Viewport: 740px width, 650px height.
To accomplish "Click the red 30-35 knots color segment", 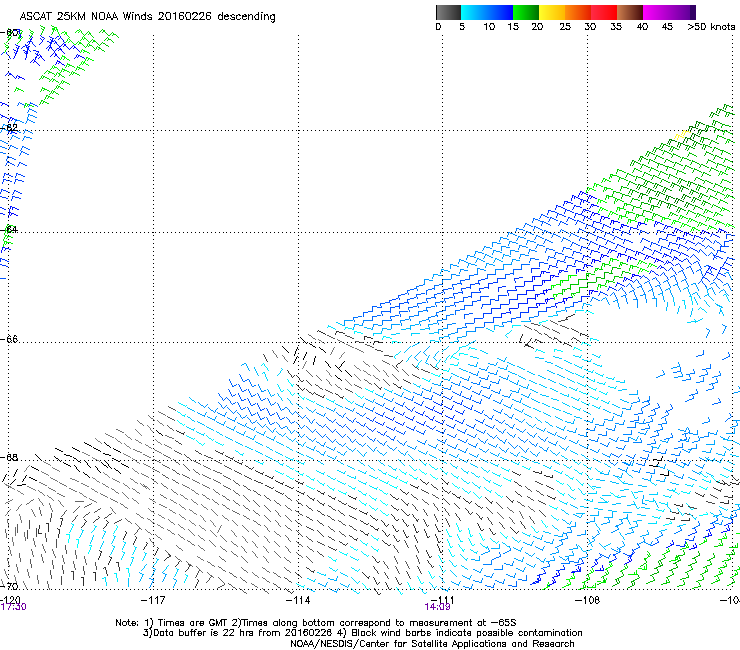I will pyautogui.click(x=604, y=12).
